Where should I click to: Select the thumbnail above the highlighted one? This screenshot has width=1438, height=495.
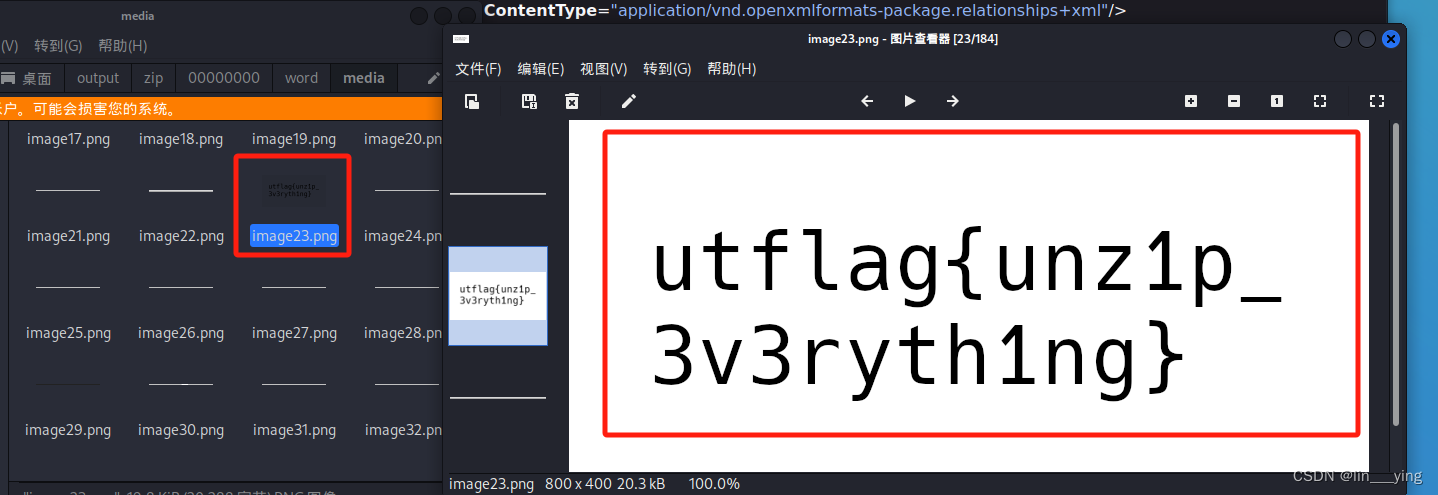tap(498, 193)
